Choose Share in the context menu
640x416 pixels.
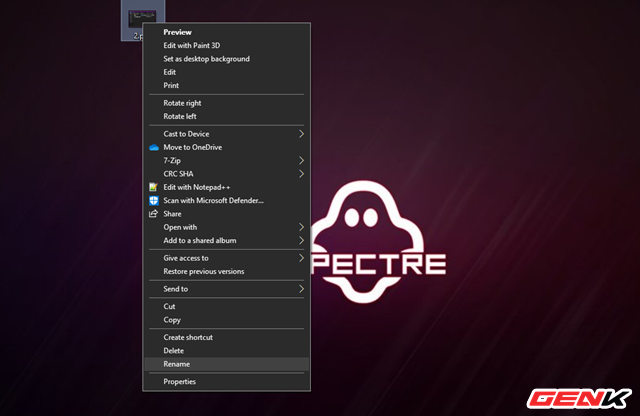click(227, 214)
